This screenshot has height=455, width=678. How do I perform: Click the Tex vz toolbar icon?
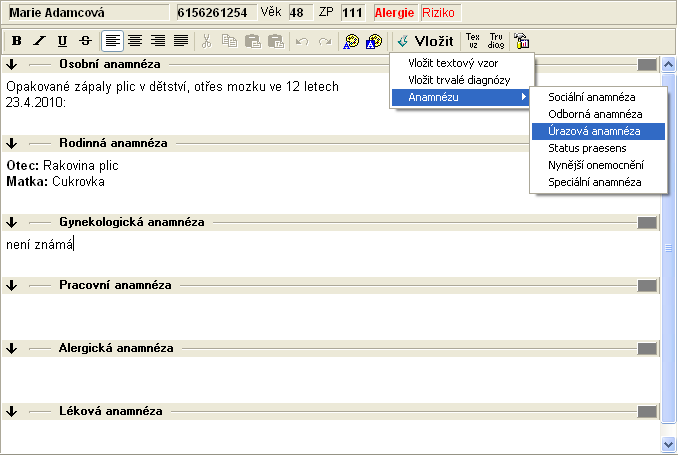click(473, 41)
